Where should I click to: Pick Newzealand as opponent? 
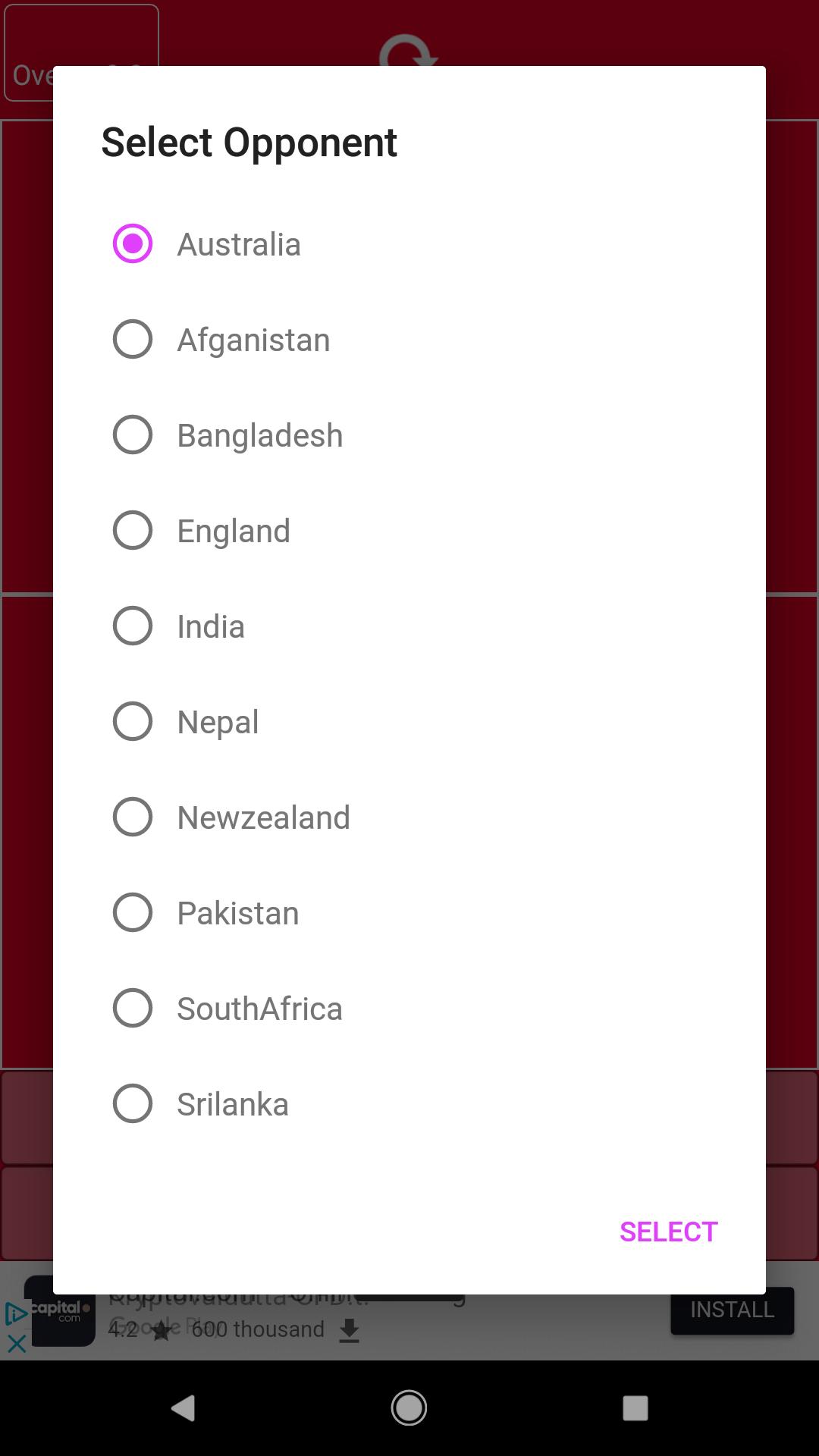point(133,817)
